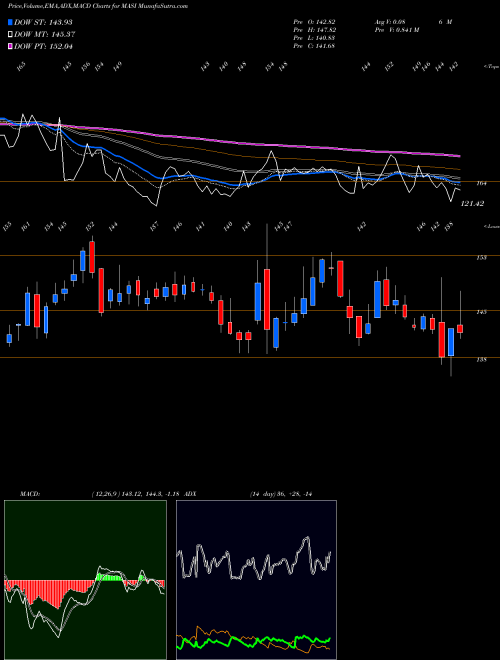The width and height of the screenshot is (500, 660).
Task: Click the '138' price level label
Action: click(x=482, y=359)
